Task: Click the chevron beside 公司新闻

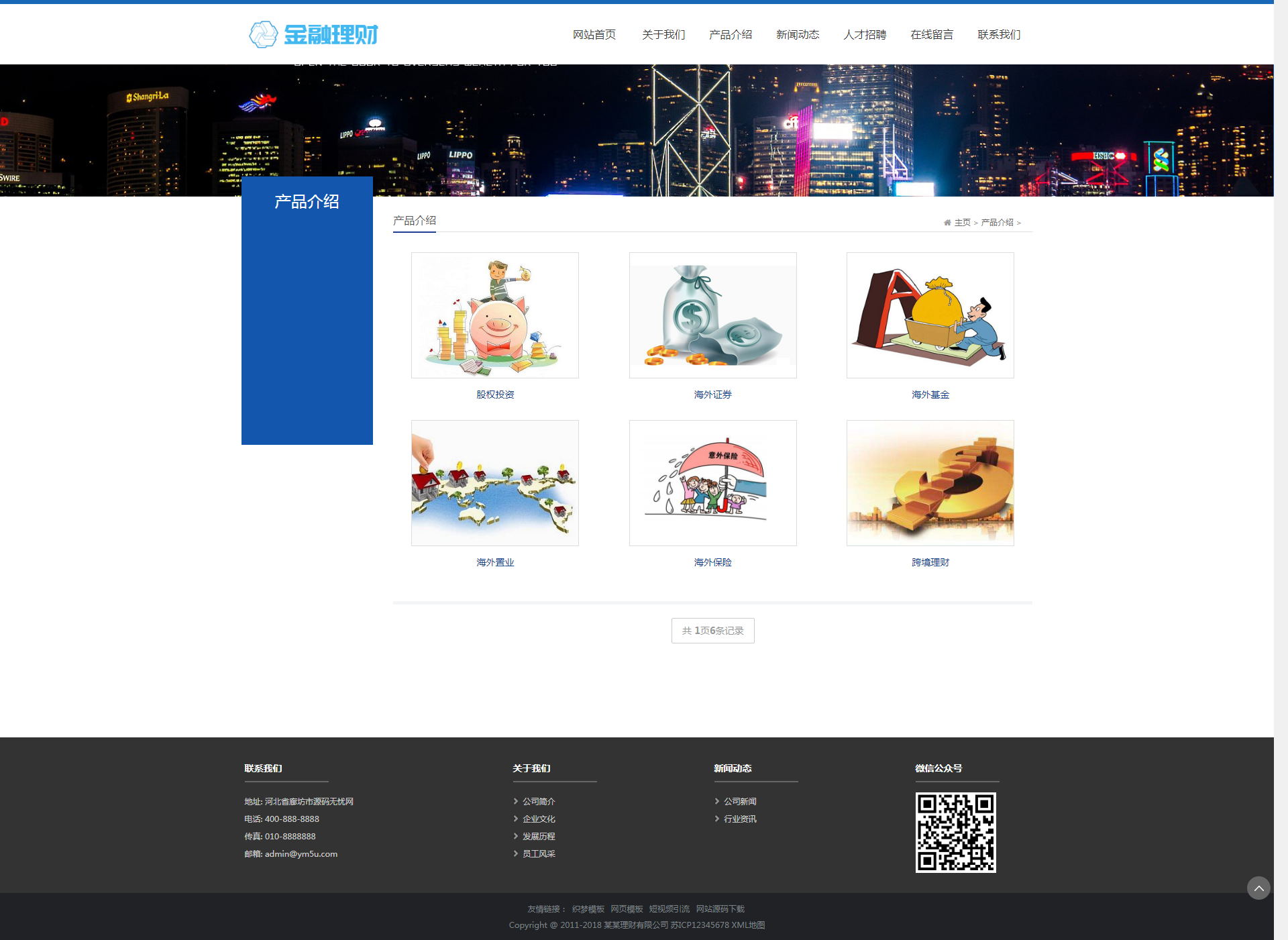Action: (x=717, y=801)
